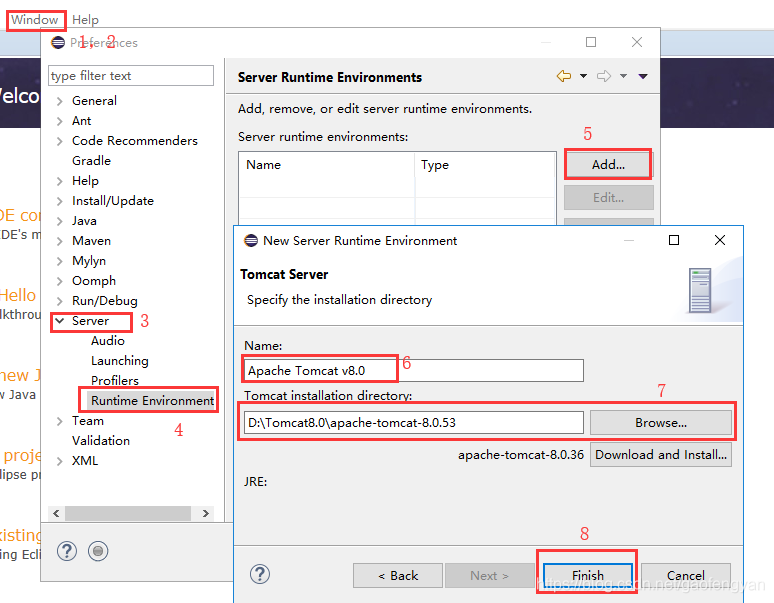The width and height of the screenshot is (774, 603).
Task: Expand the Run/Debug node
Action: tap(60, 301)
